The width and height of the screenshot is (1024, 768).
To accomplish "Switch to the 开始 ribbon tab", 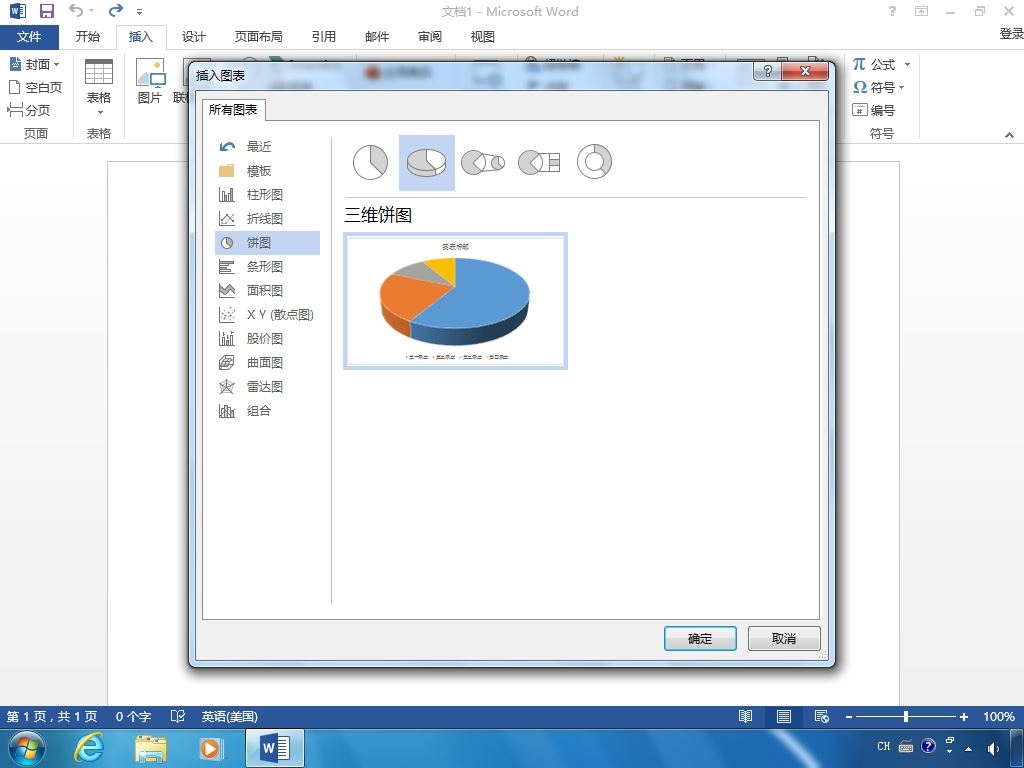I will tap(88, 37).
